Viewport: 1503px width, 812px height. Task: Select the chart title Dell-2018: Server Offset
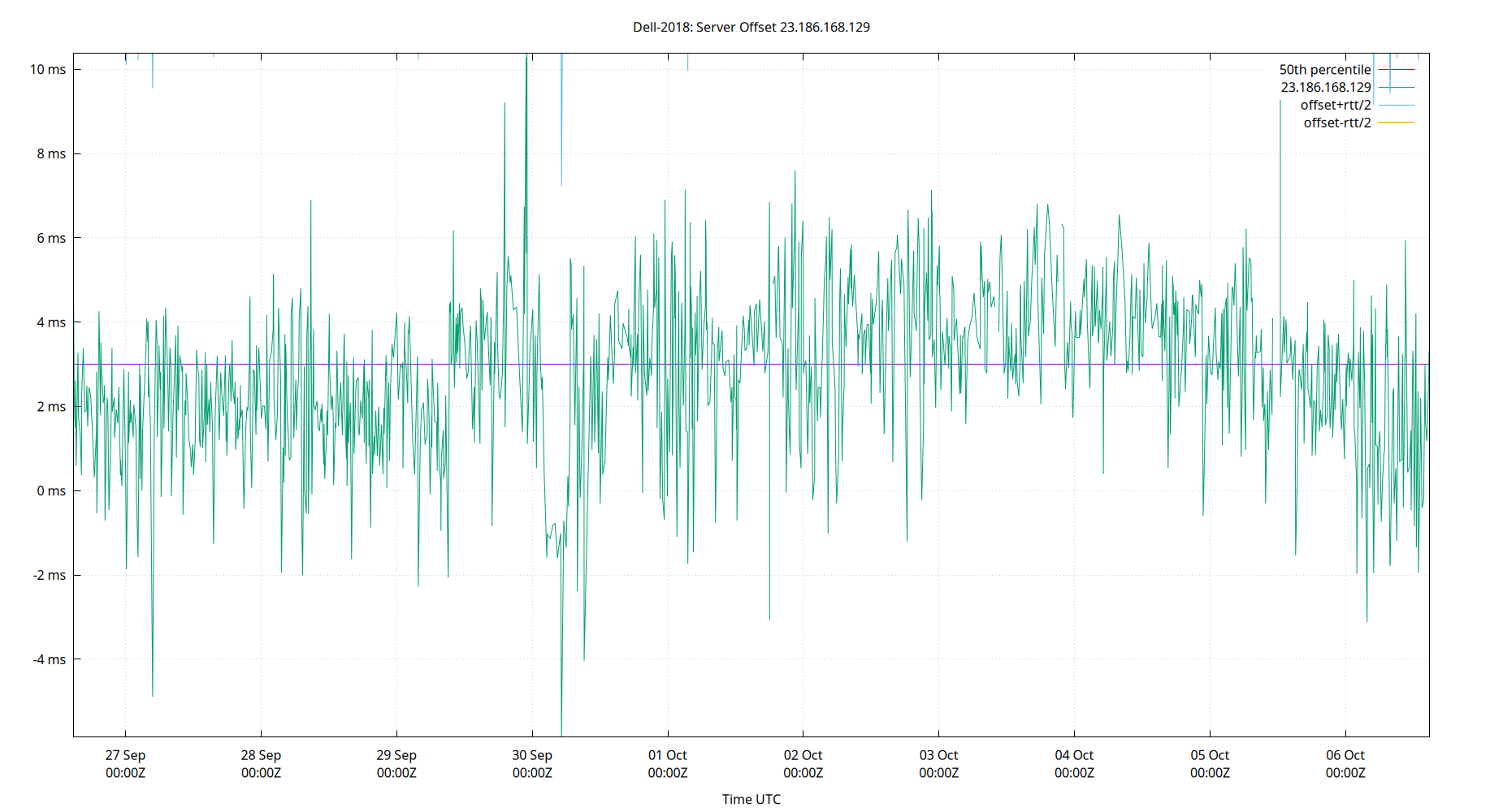[751, 27]
